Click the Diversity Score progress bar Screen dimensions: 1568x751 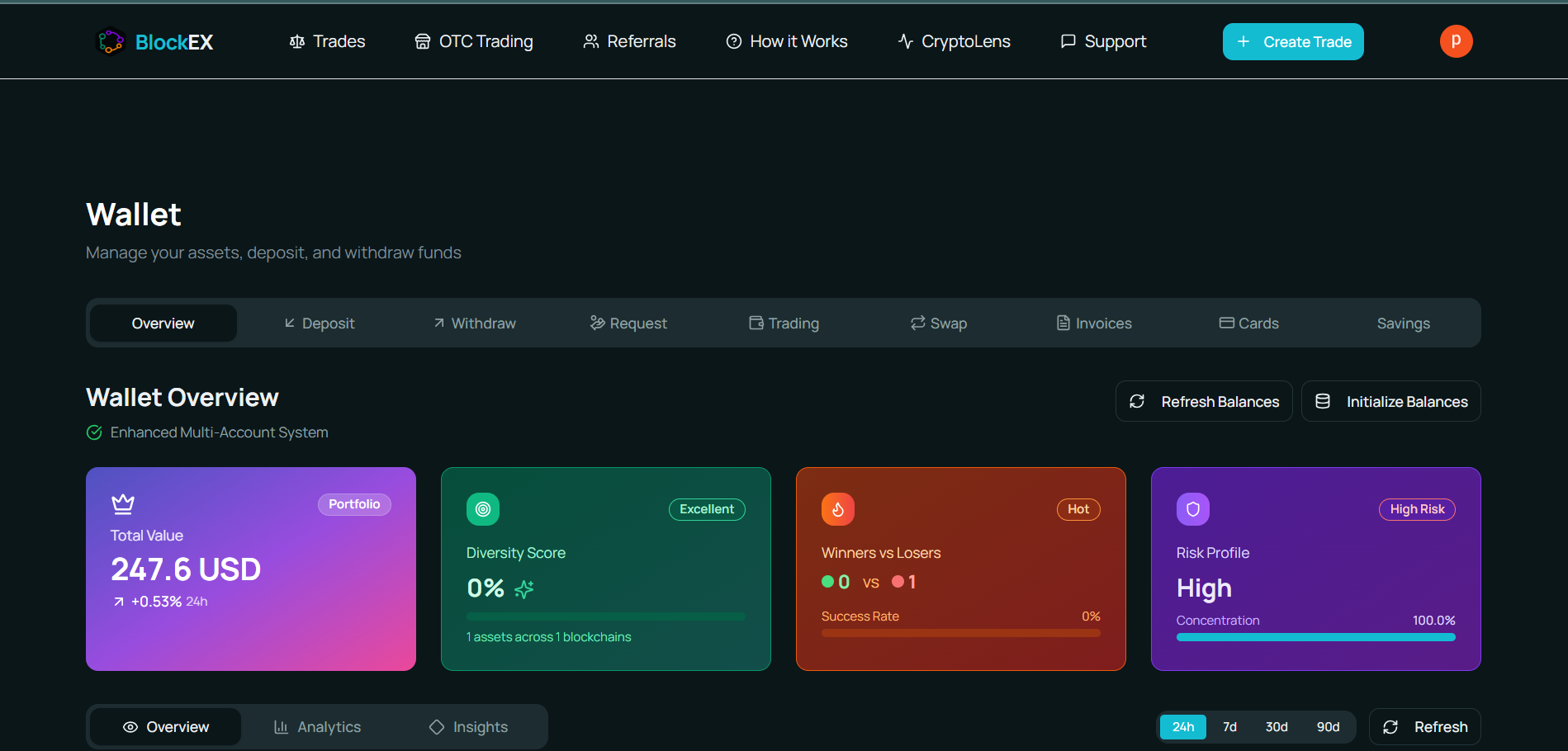pyautogui.click(x=606, y=616)
